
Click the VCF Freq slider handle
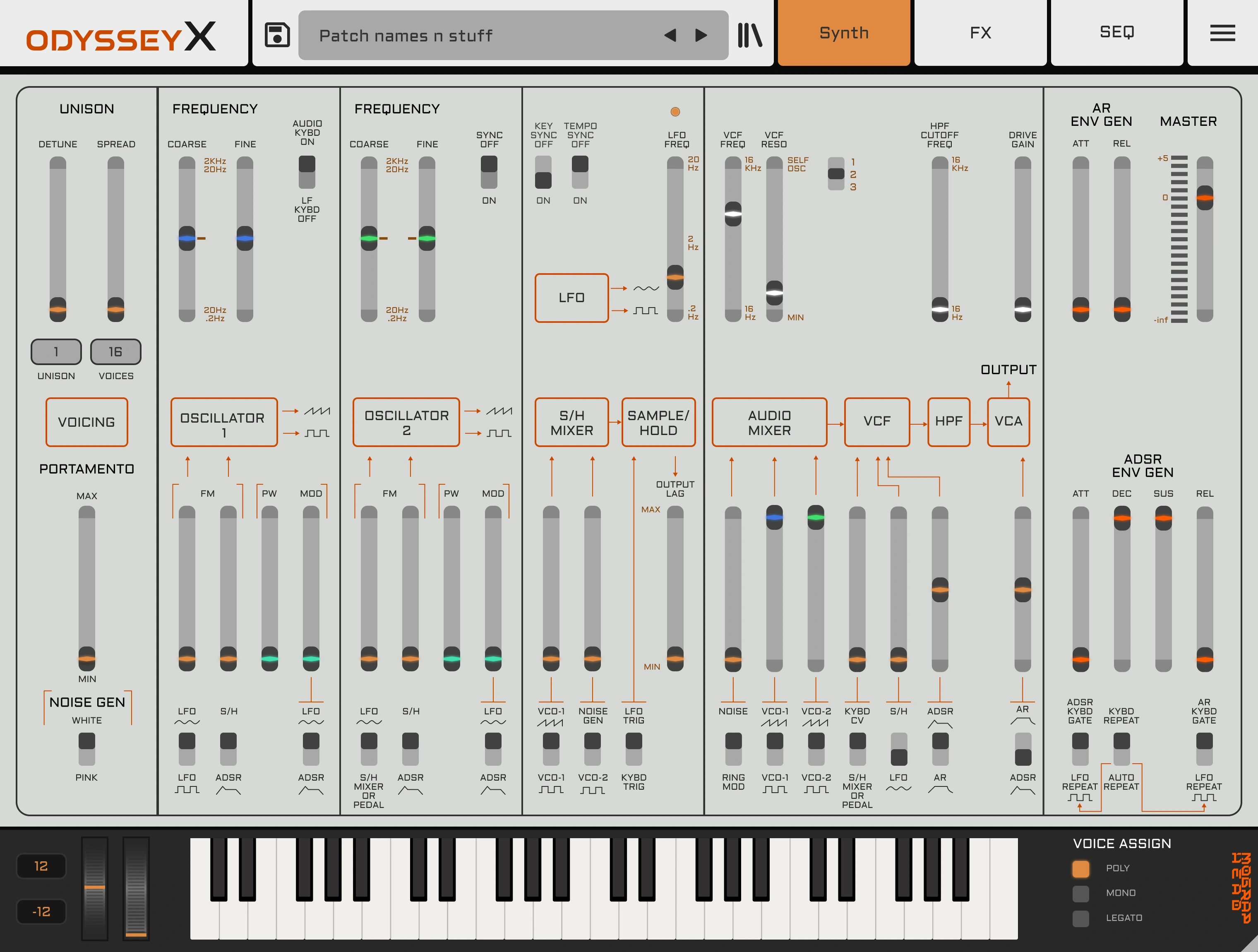(733, 213)
